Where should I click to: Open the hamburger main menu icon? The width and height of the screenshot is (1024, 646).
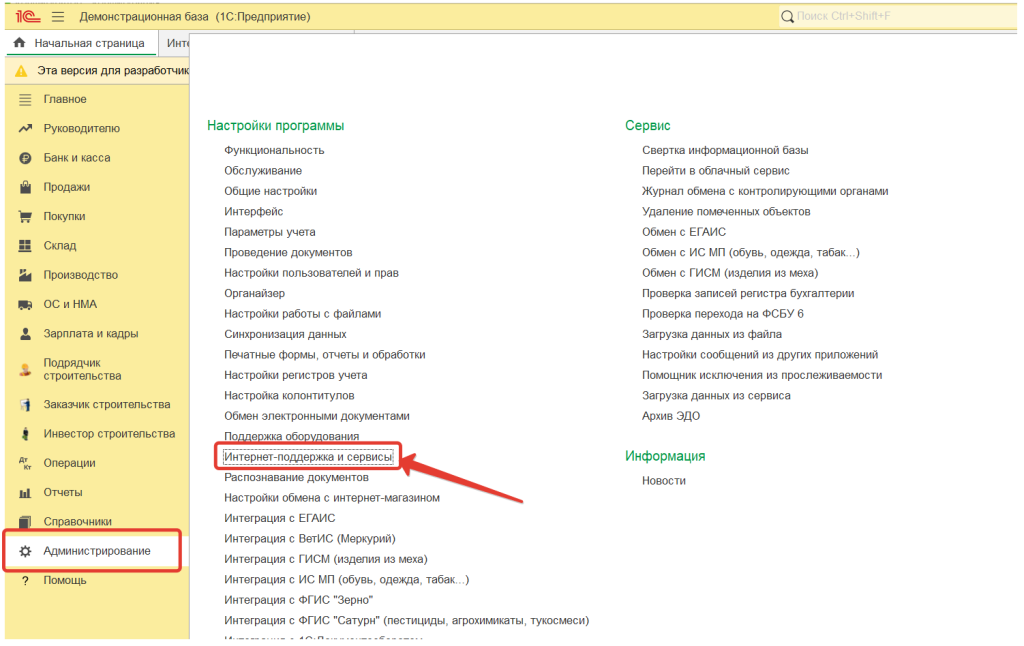pos(58,17)
